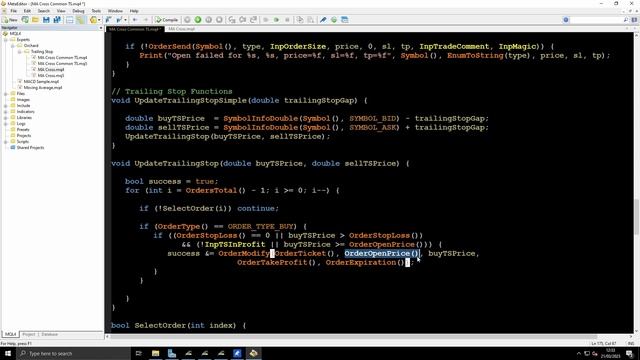Open the File menu
Image resolution: width=640 pixels, height=360 pixels.
click(x=13, y=11)
